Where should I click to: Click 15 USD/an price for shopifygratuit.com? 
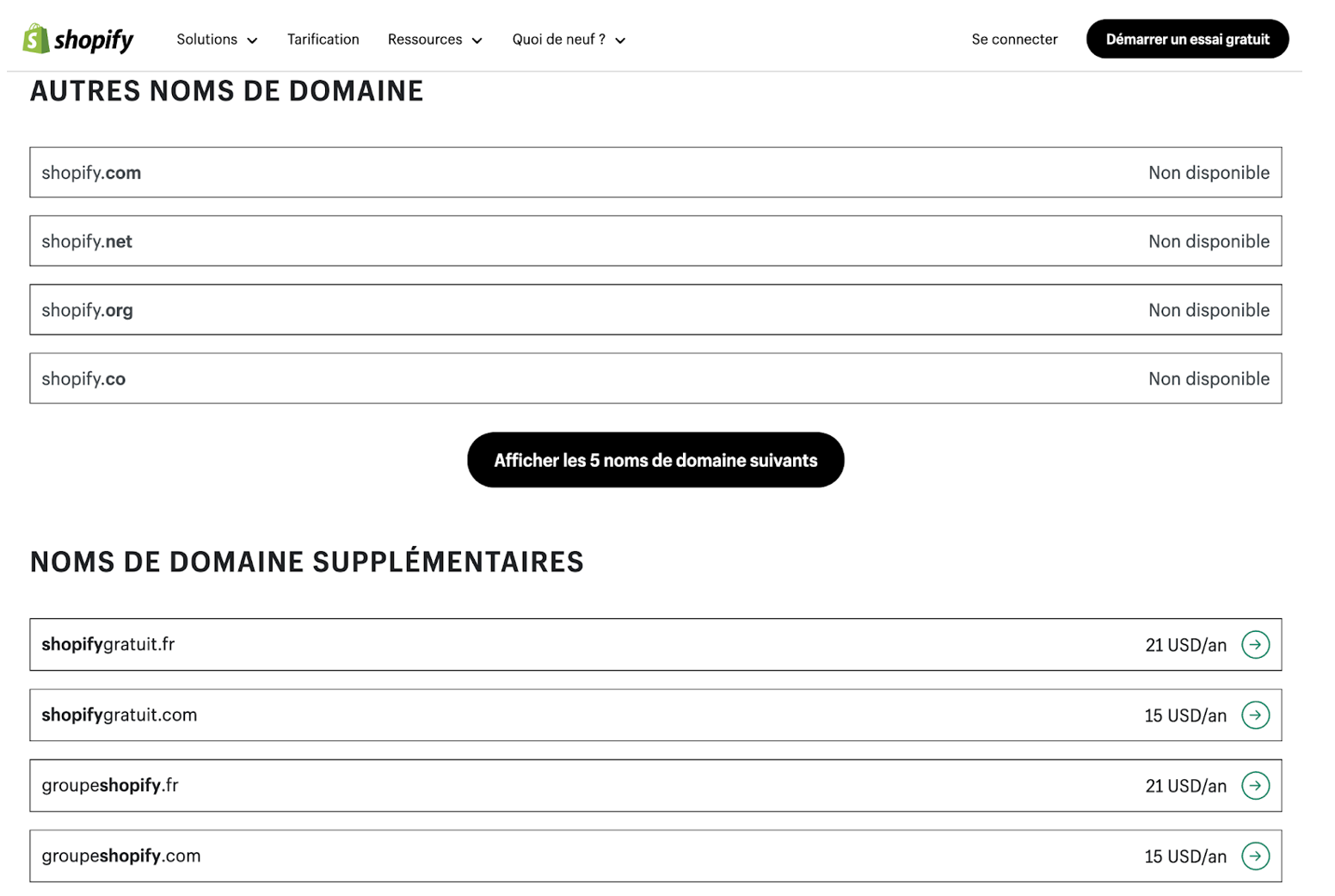tap(1185, 716)
